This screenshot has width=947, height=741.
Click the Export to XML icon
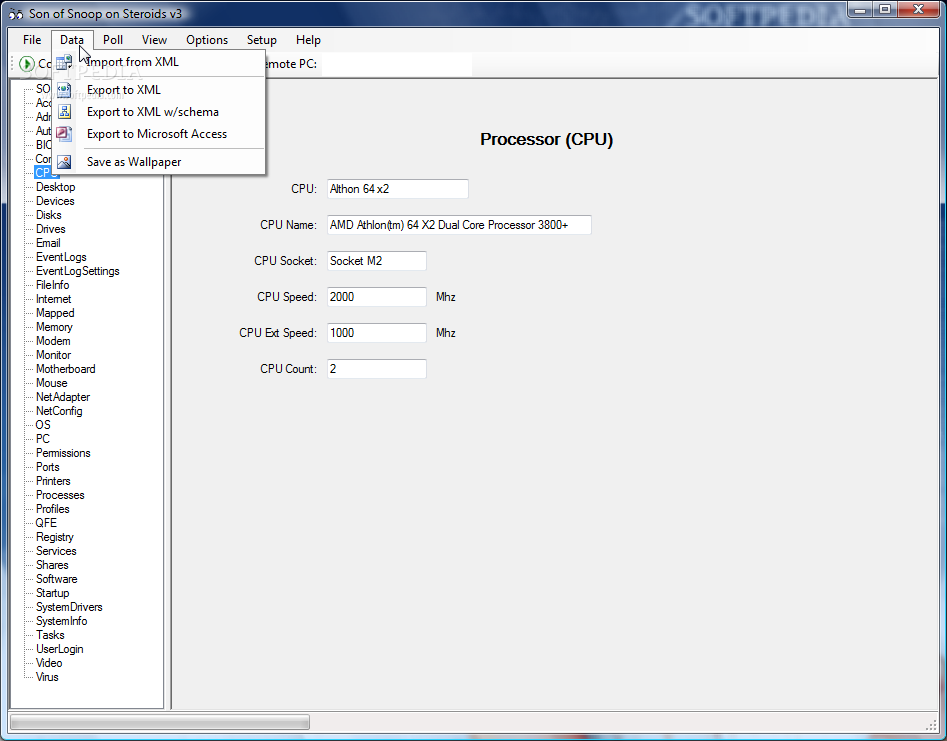pyautogui.click(x=64, y=90)
